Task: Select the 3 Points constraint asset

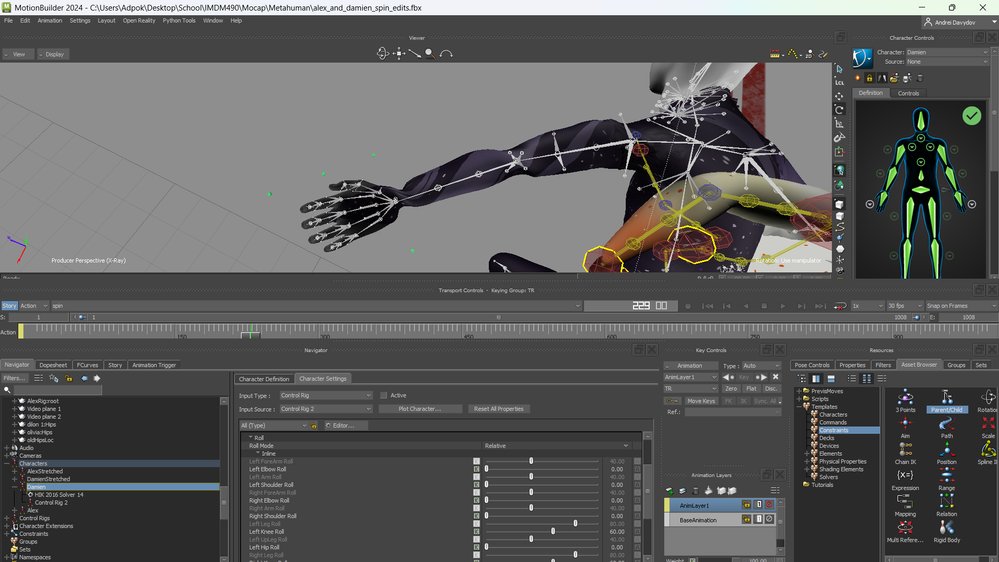Action: point(905,401)
